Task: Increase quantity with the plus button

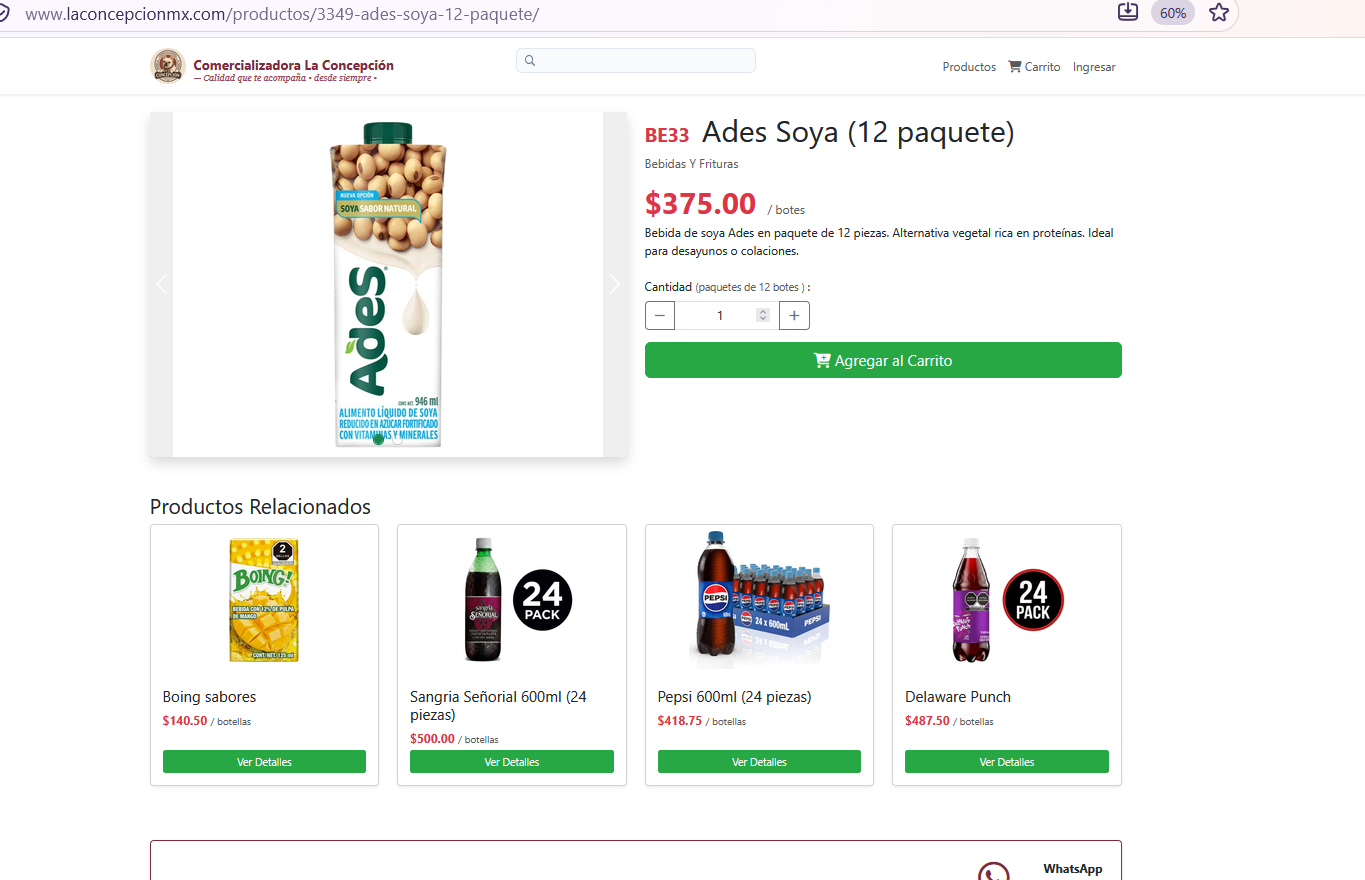Action: tap(794, 316)
